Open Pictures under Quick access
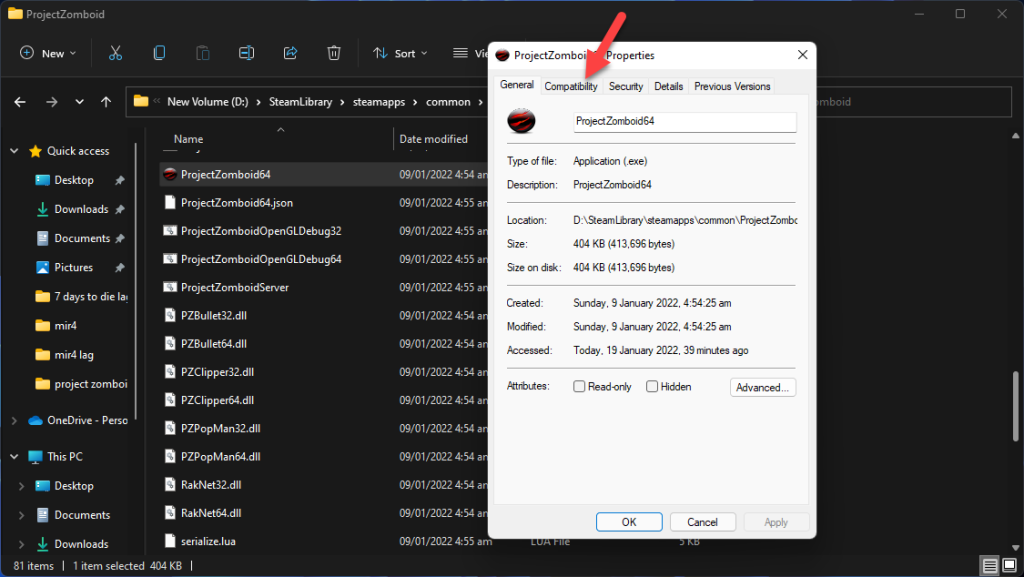Screen dimensions: 1024x577 coord(73,268)
